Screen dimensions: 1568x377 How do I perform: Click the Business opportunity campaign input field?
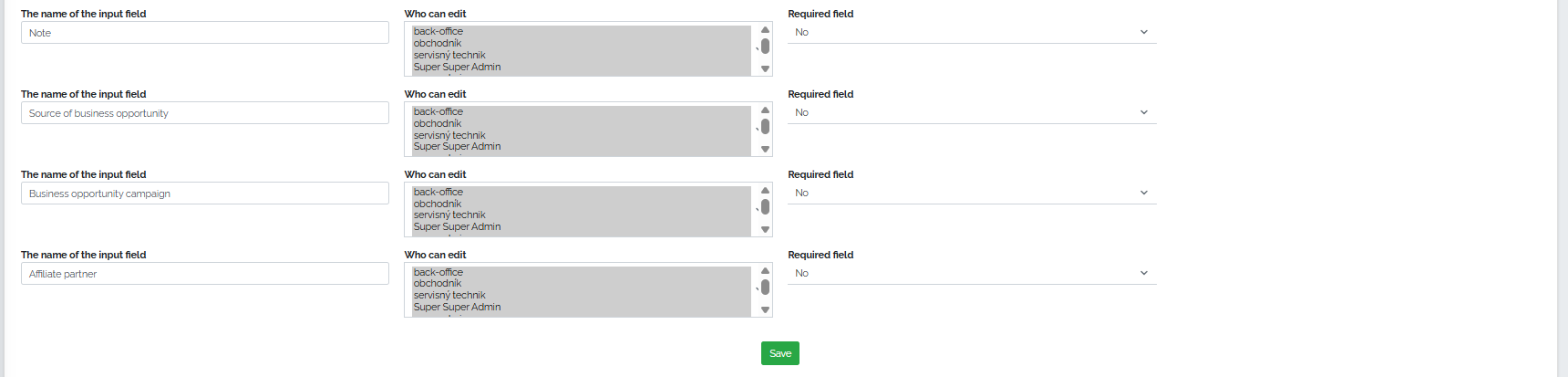click(205, 194)
